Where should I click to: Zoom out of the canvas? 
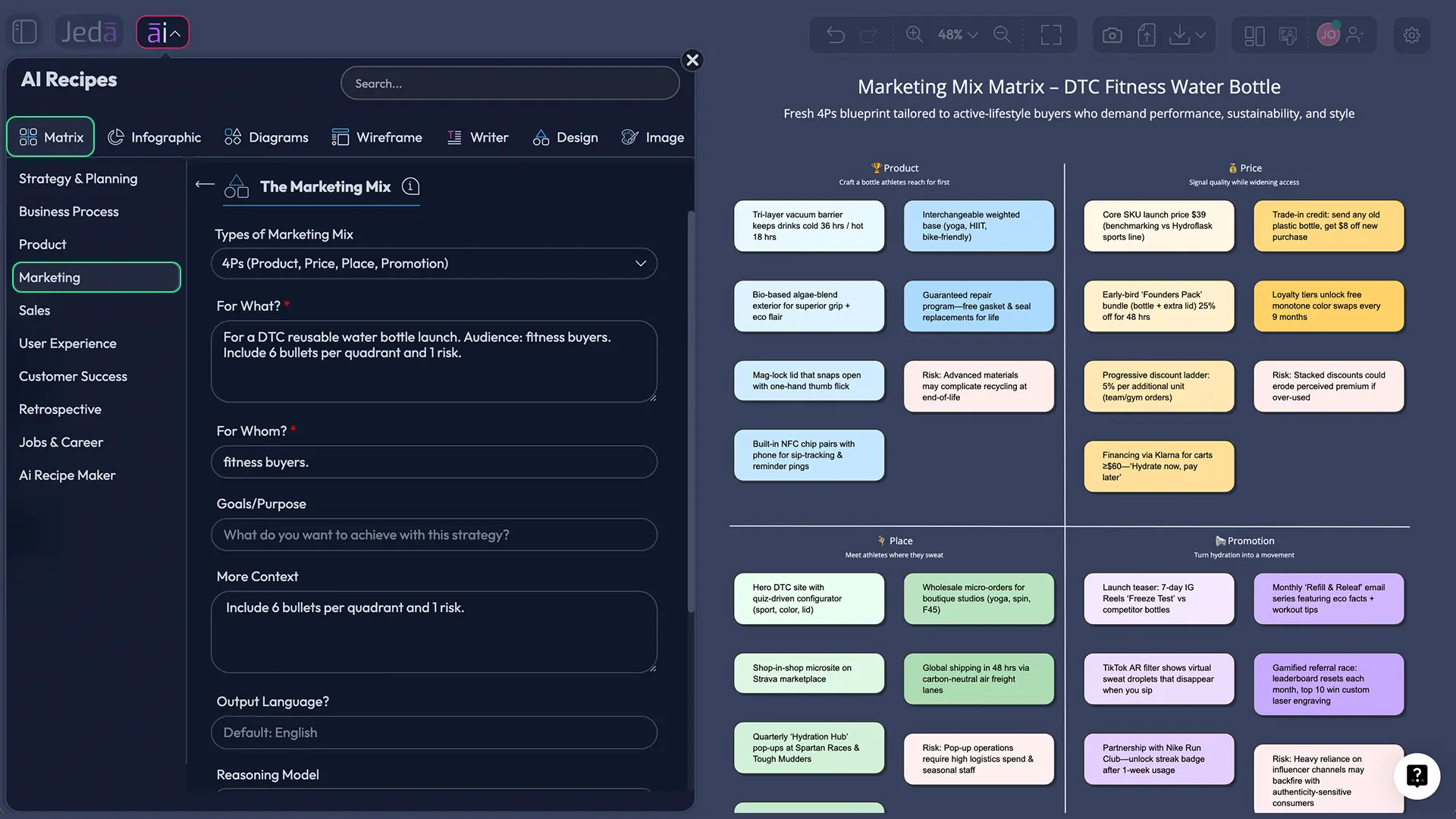coord(1002,34)
